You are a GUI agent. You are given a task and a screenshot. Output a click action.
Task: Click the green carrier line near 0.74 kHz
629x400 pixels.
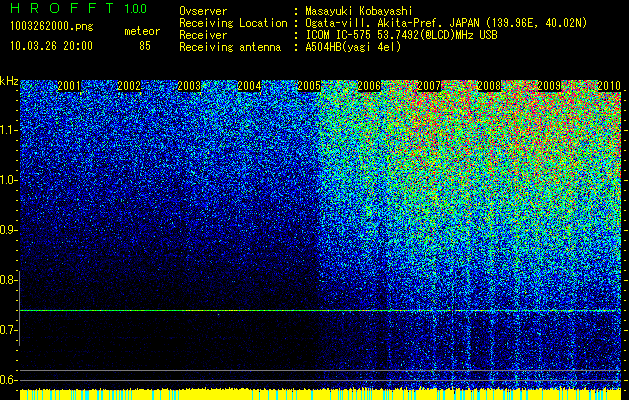pyautogui.click(x=320, y=311)
